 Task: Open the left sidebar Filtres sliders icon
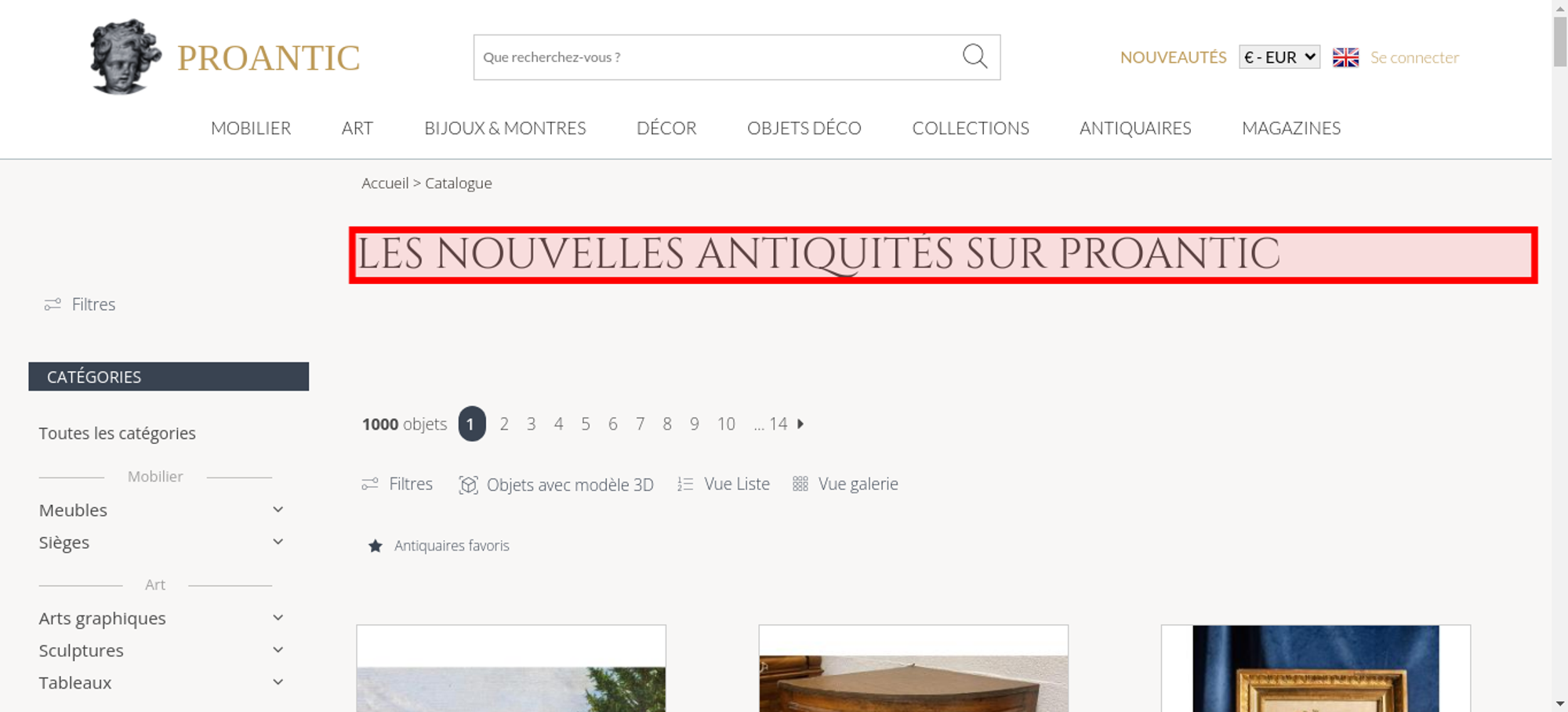(53, 304)
